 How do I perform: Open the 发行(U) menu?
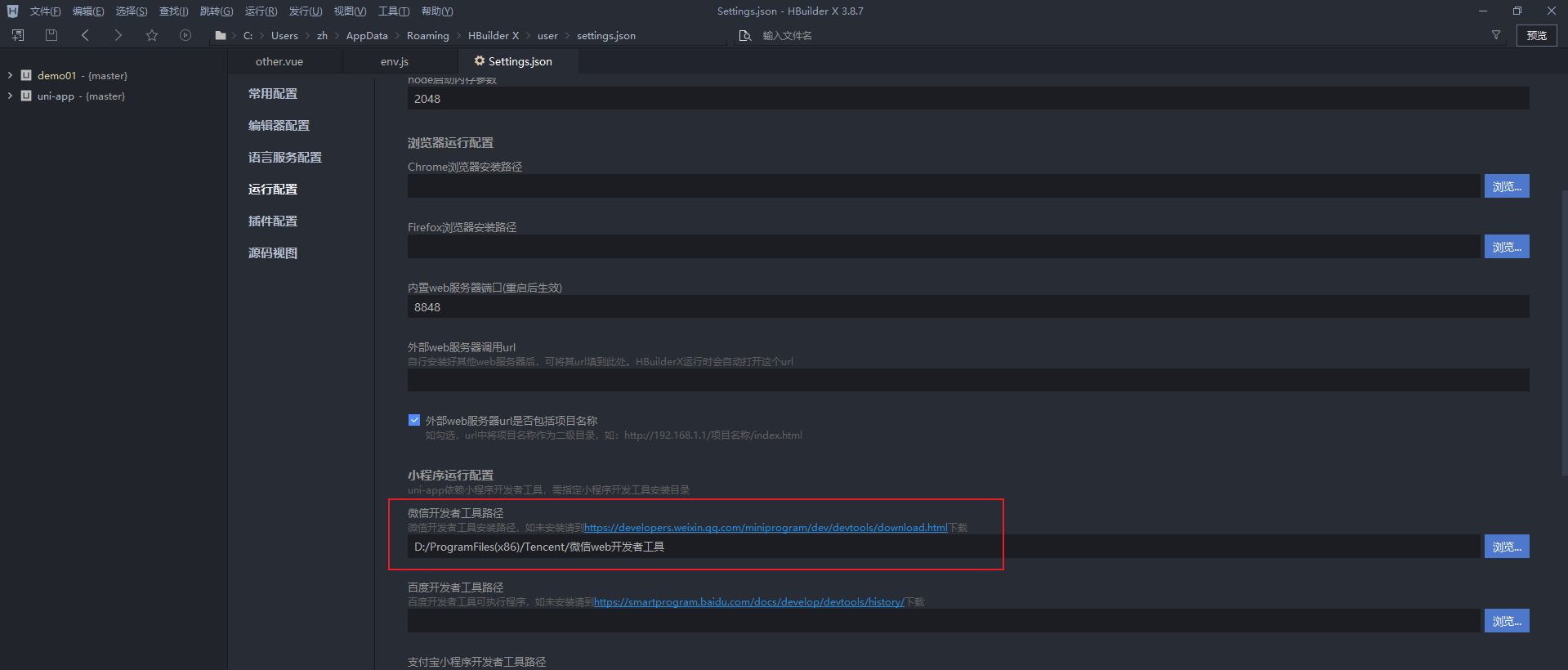click(x=306, y=11)
